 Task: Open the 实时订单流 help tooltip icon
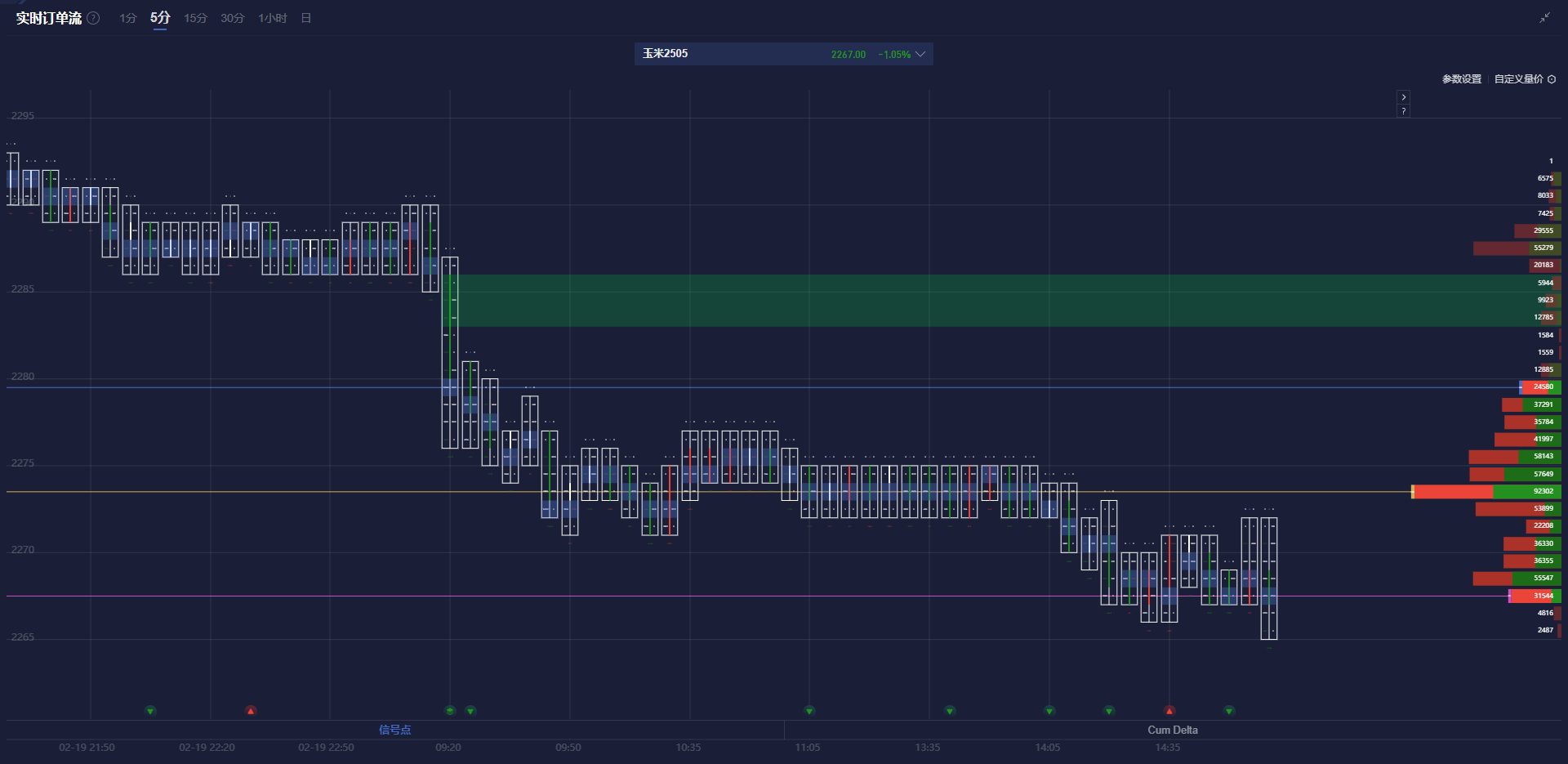coord(93,18)
